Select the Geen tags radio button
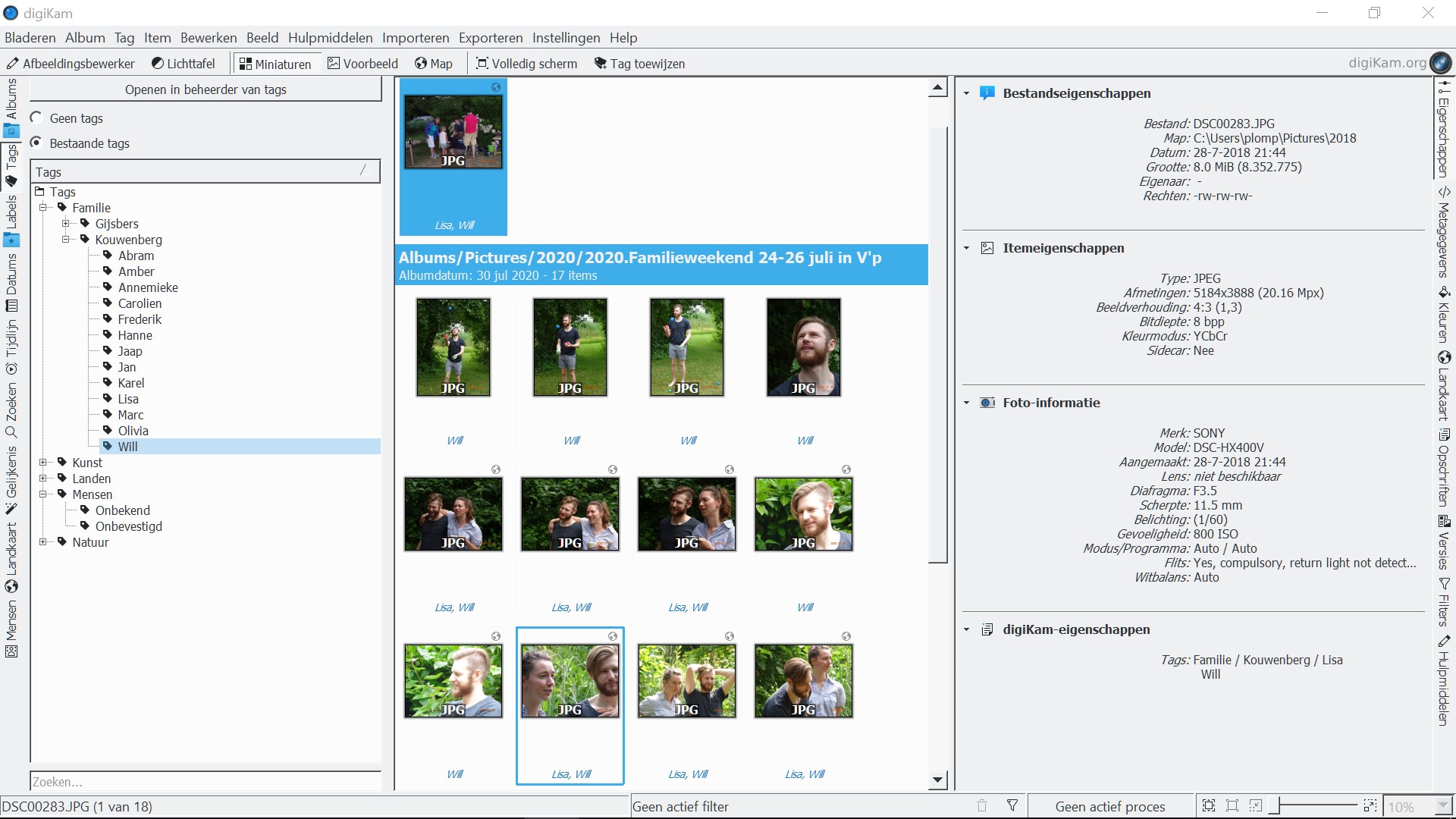Image resolution: width=1456 pixels, height=819 pixels. 36,118
